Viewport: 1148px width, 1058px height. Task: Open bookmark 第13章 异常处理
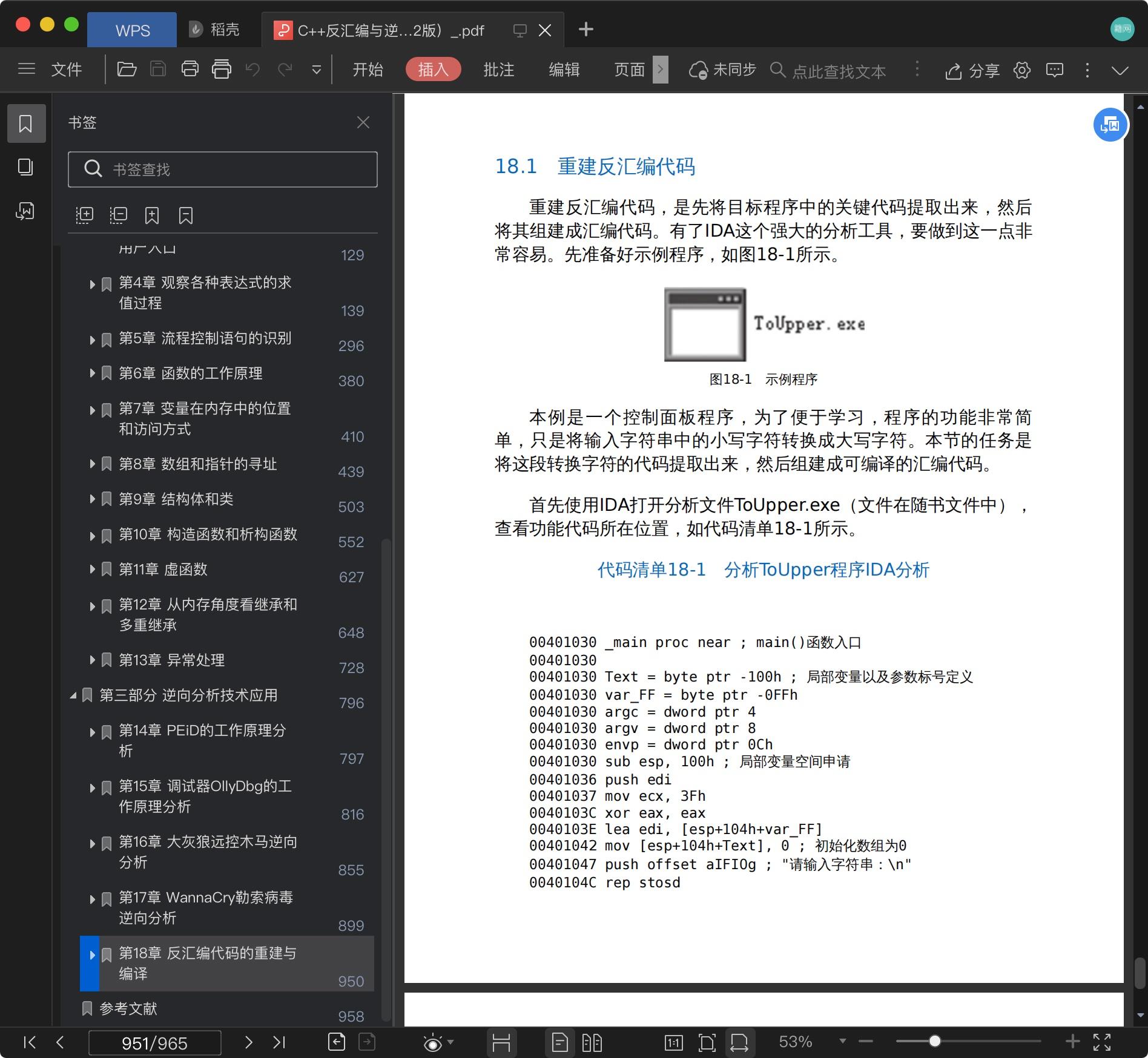[171, 660]
